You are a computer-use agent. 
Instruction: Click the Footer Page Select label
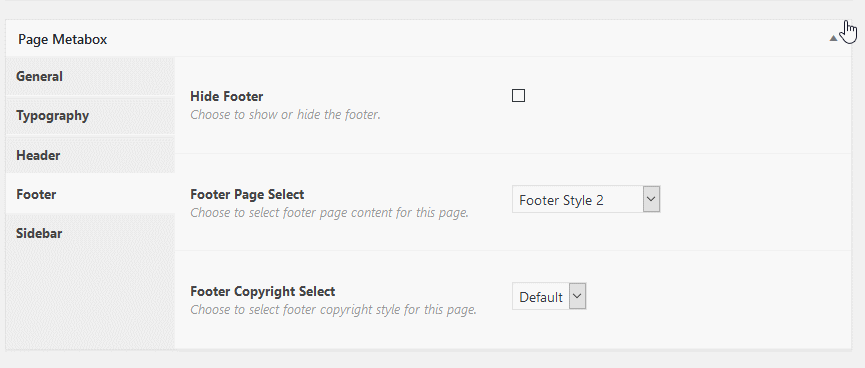pyautogui.click(x=247, y=195)
